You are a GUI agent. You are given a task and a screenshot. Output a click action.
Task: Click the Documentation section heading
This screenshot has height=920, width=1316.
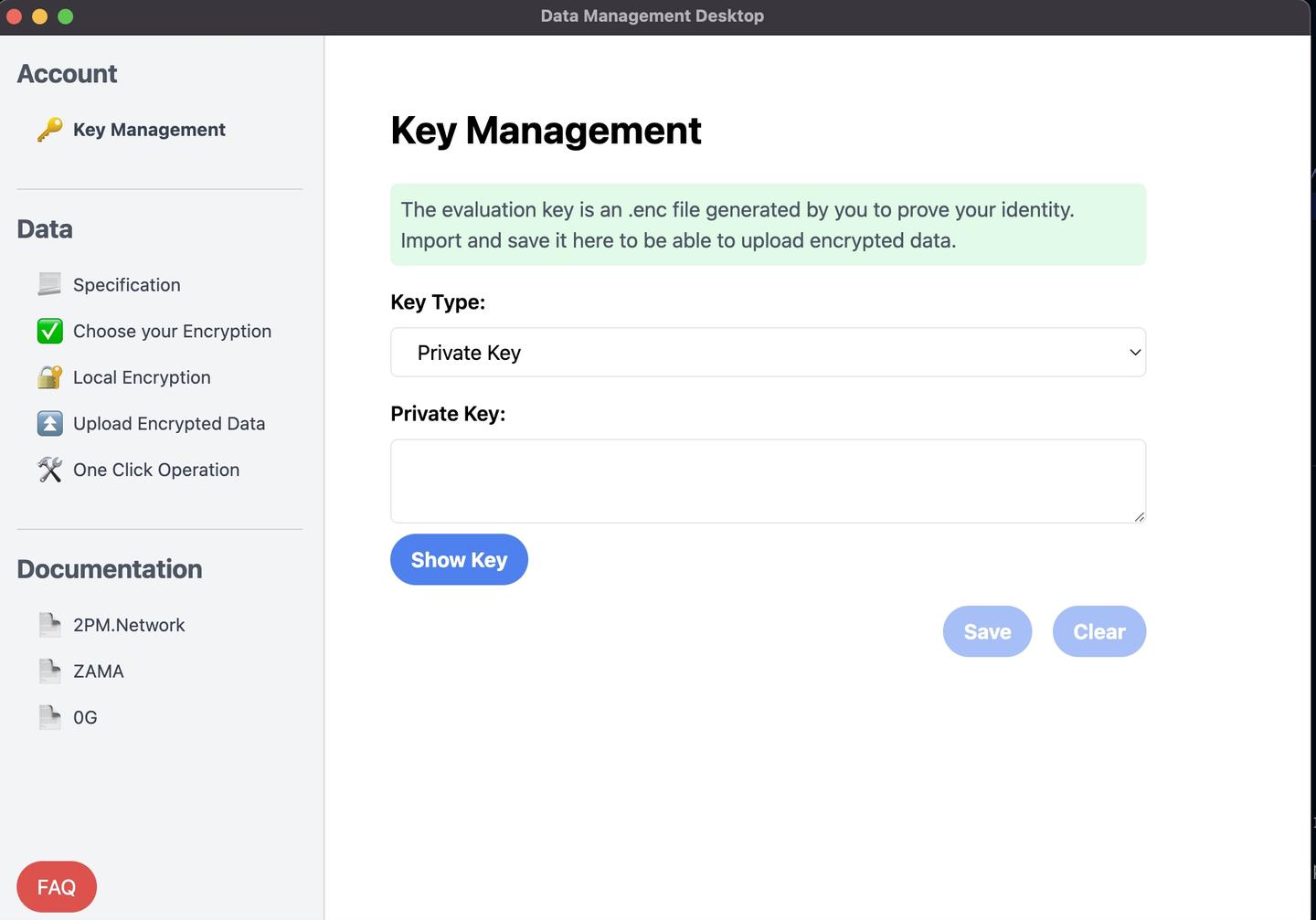pyautogui.click(x=110, y=569)
